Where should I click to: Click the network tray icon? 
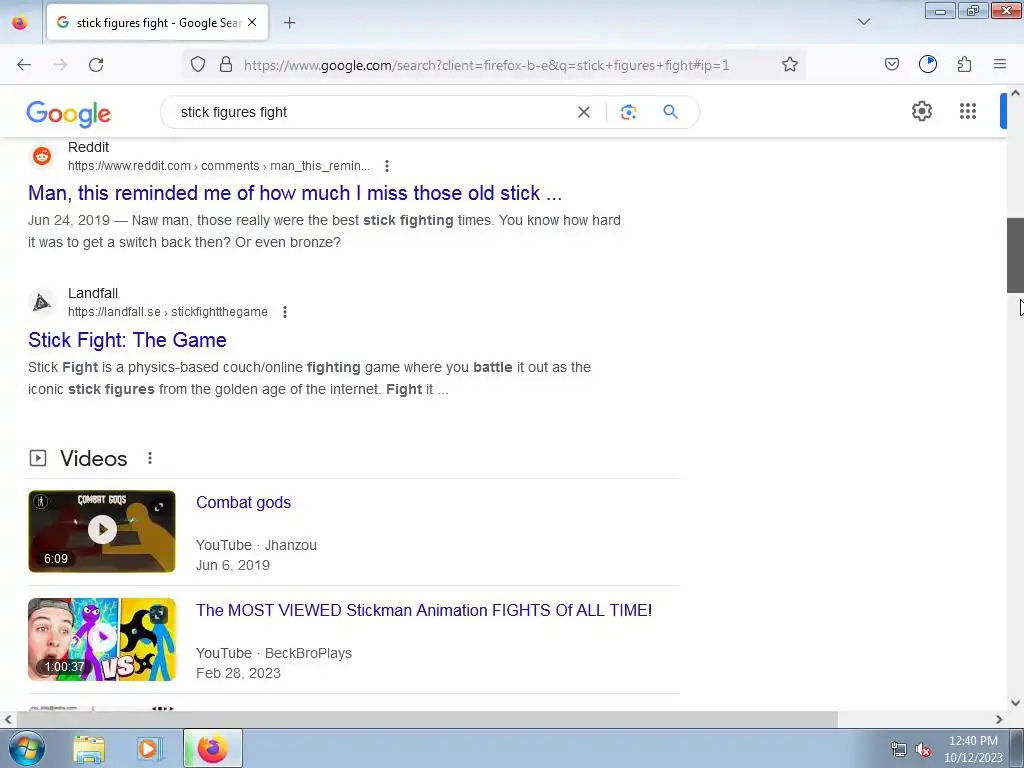coord(899,750)
